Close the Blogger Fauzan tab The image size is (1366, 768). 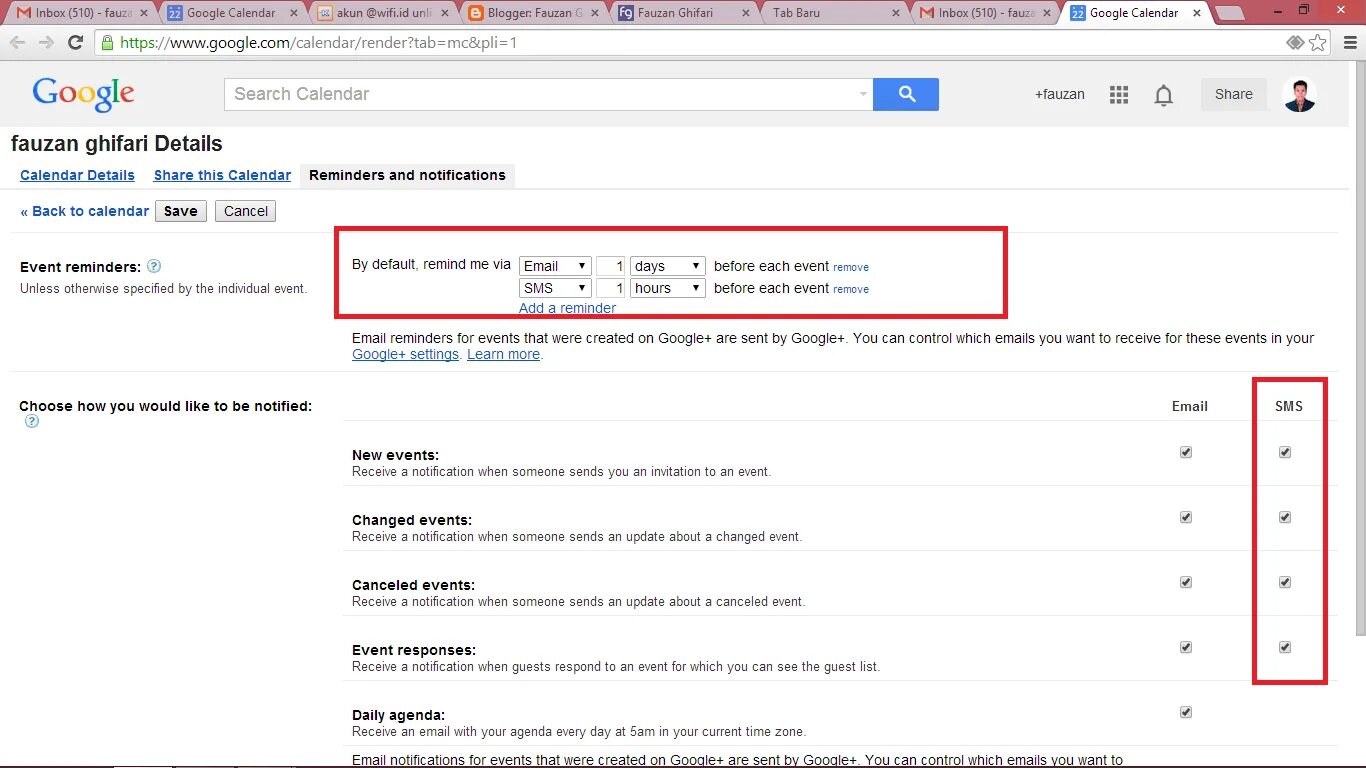coord(596,13)
